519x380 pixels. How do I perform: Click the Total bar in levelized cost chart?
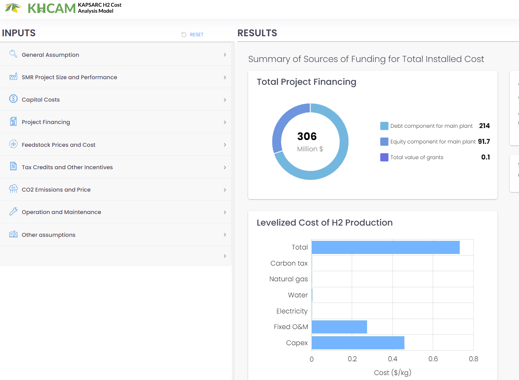[x=386, y=247]
